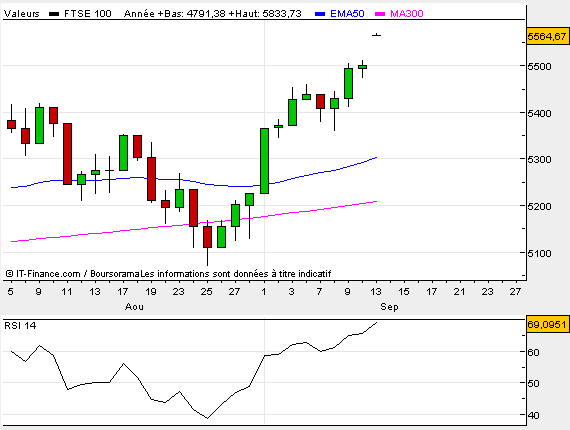
Task: Click the RSI axis label 40
Action: pyautogui.click(x=534, y=415)
